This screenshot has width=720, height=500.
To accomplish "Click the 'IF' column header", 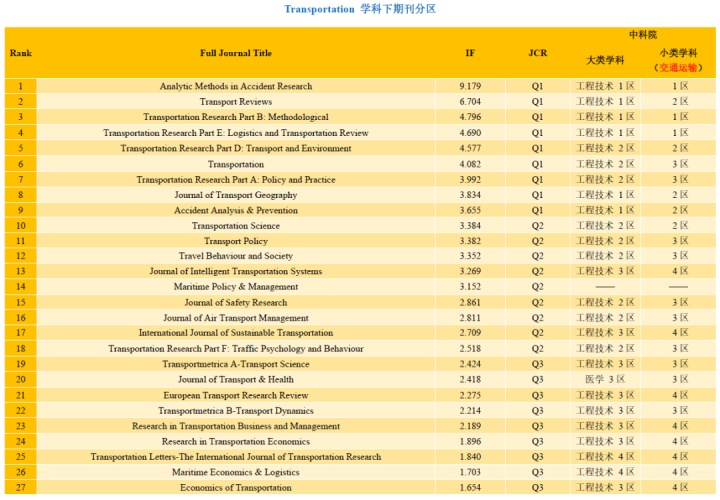I will (x=470, y=53).
